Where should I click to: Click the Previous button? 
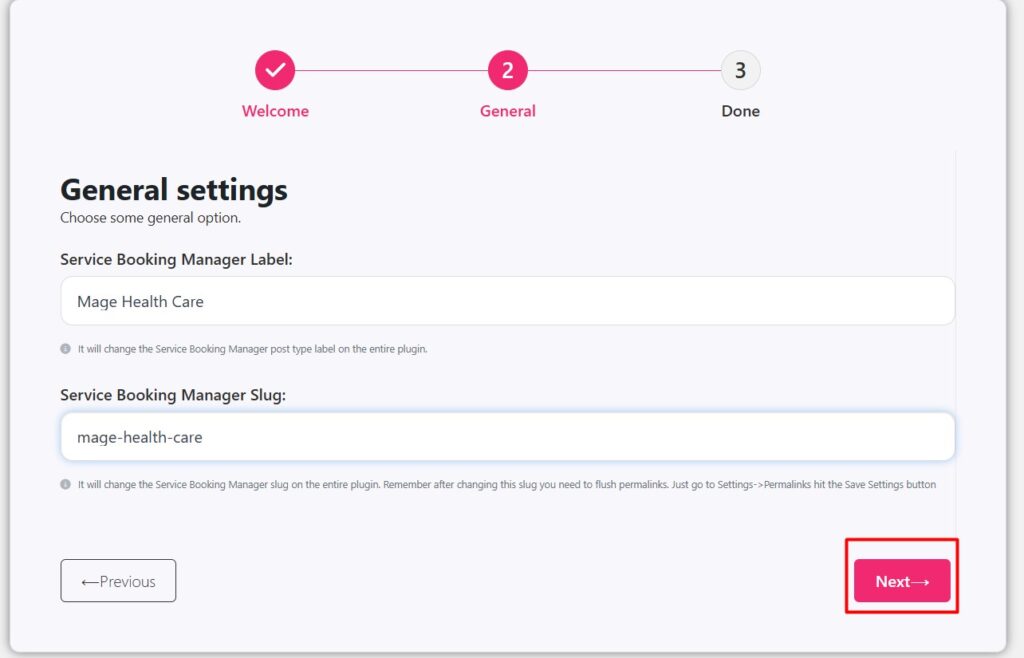(x=118, y=580)
